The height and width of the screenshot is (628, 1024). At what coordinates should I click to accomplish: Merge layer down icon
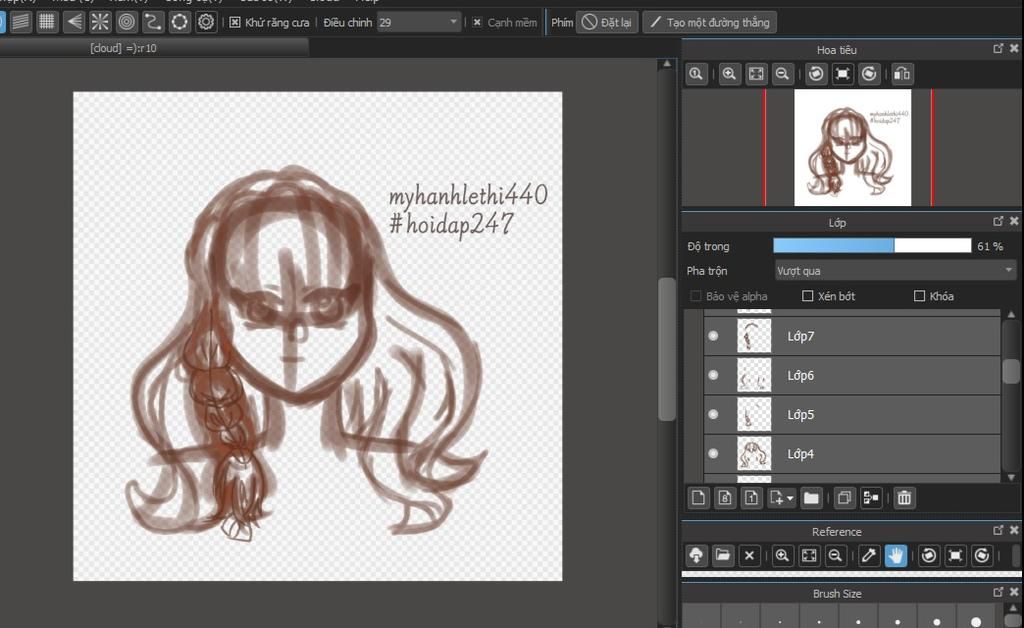(871, 498)
